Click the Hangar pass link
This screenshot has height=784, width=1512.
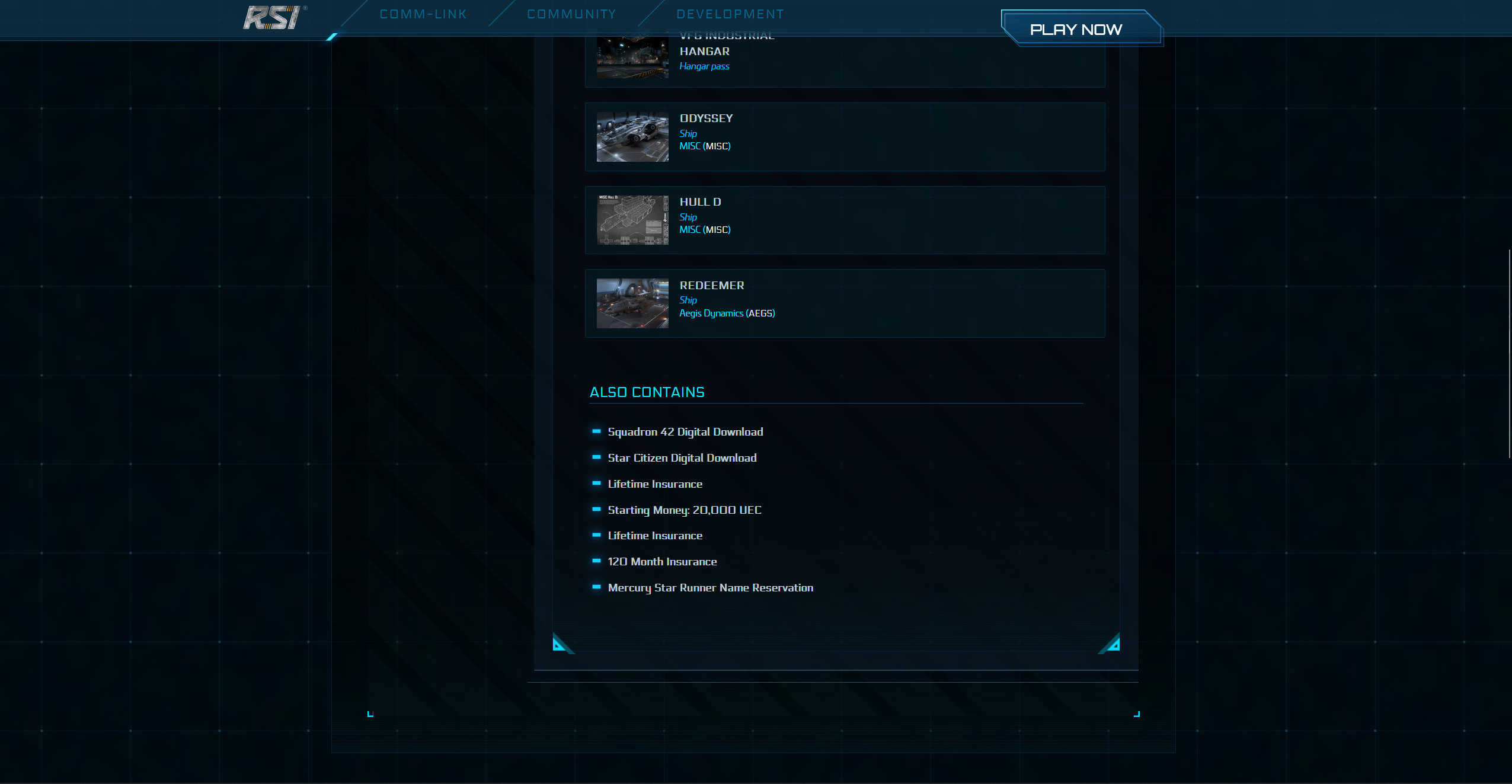pyautogui.click(x=704, y=66)
